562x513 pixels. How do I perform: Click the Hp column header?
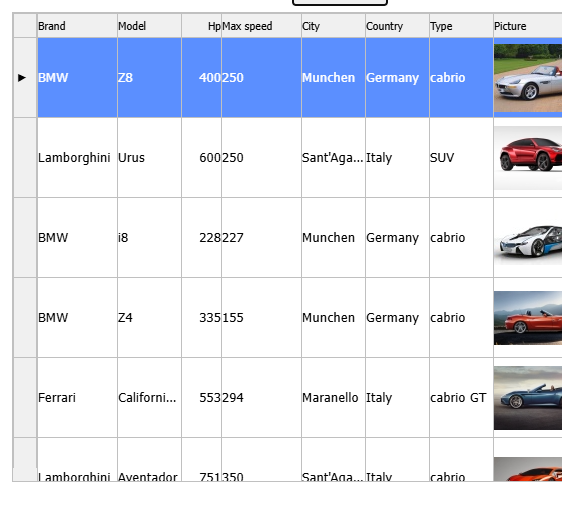click(201, 26)
